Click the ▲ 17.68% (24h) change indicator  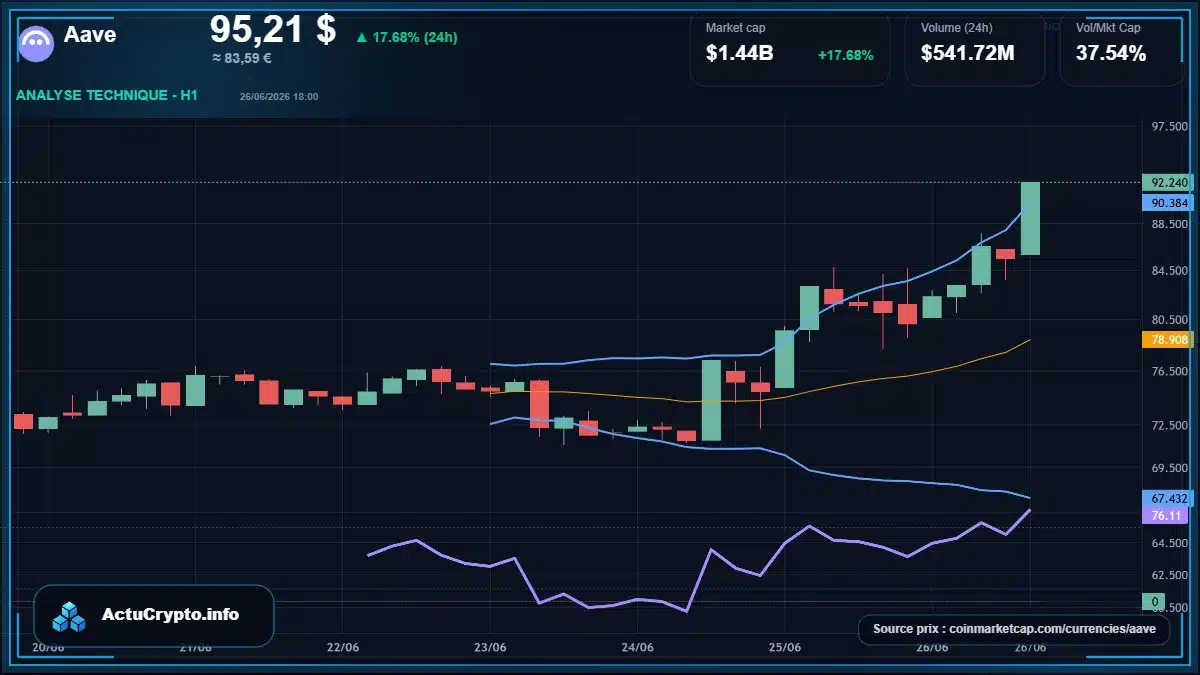coord(406,37)
